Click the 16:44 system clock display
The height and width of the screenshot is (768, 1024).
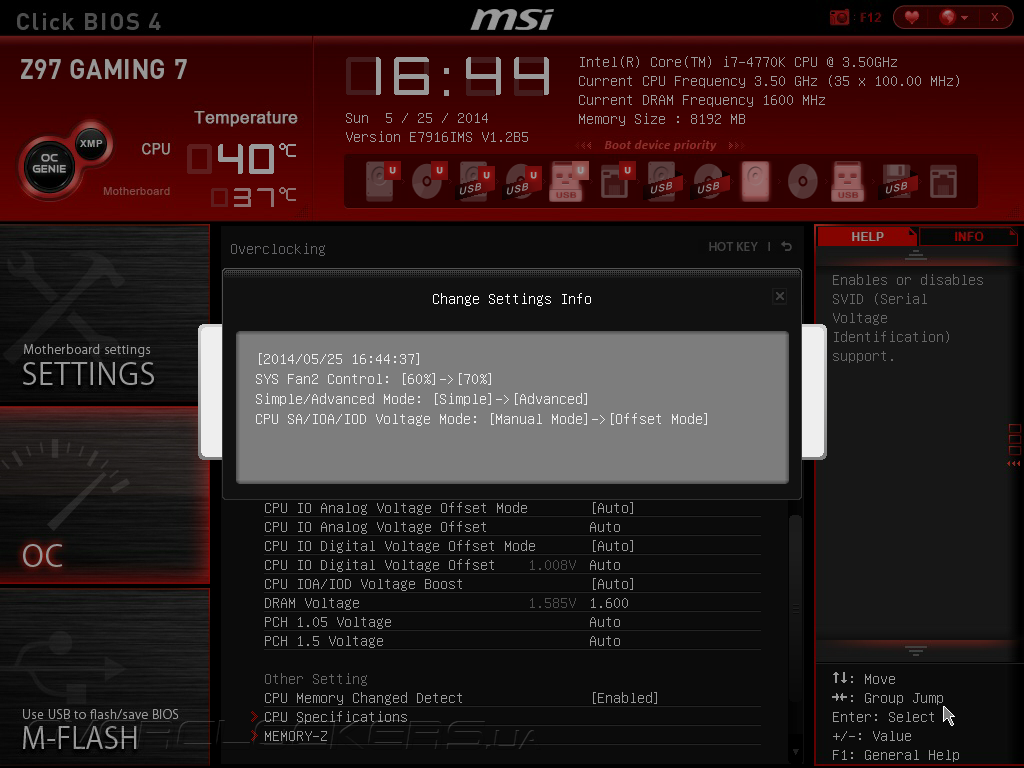[x=449, y=76]
